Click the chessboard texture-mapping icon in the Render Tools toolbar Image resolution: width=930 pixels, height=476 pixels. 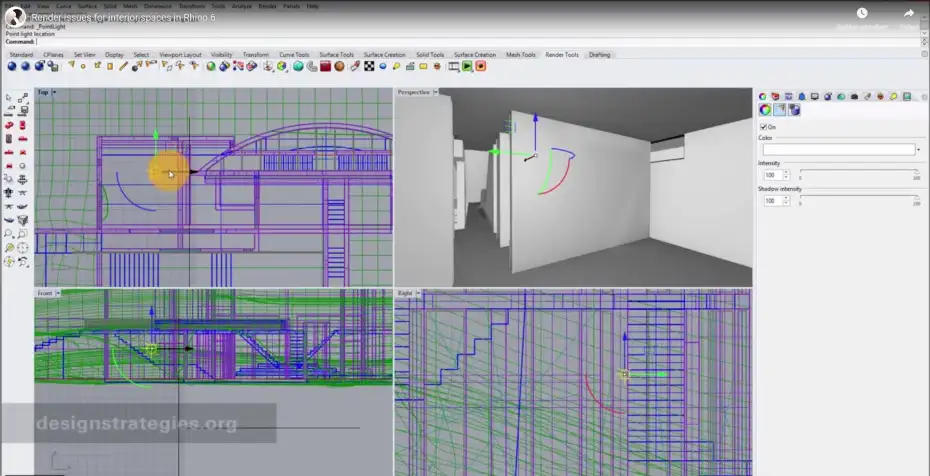click(x=369, y=66)
